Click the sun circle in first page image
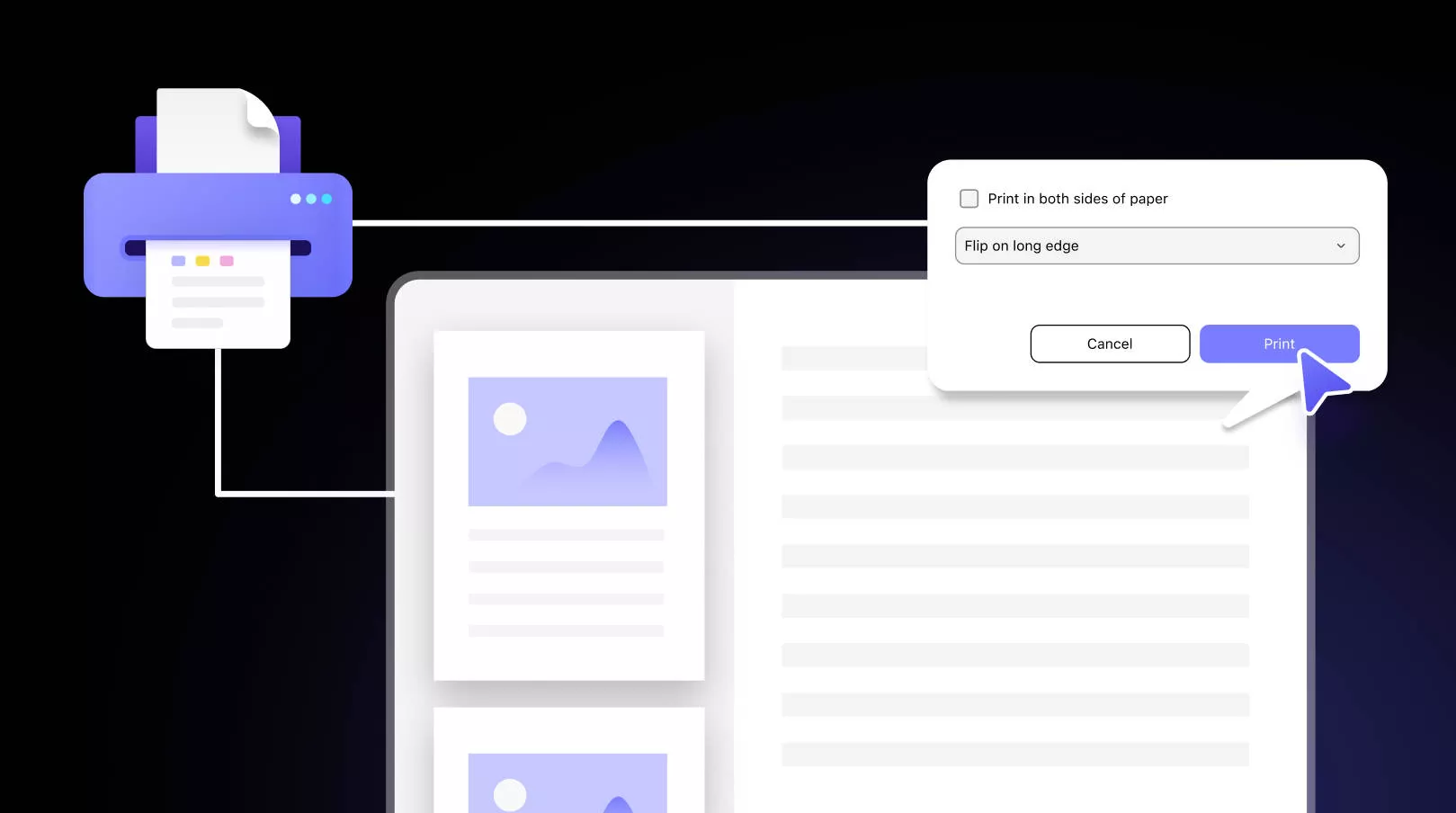Screen dimensions: 1456x813 pyautogui.click(x=510, y=419)
